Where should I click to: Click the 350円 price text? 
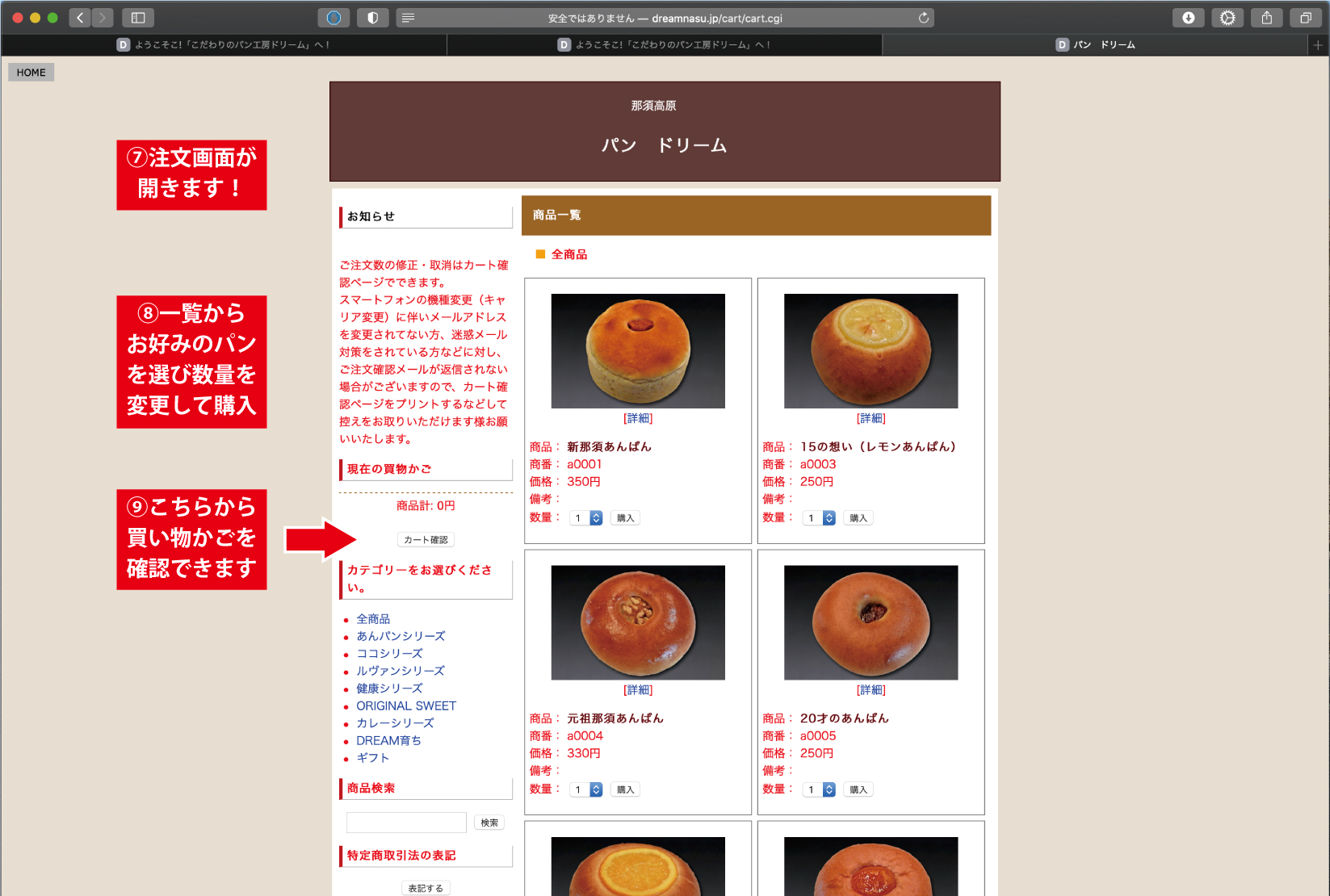[583, 482]
